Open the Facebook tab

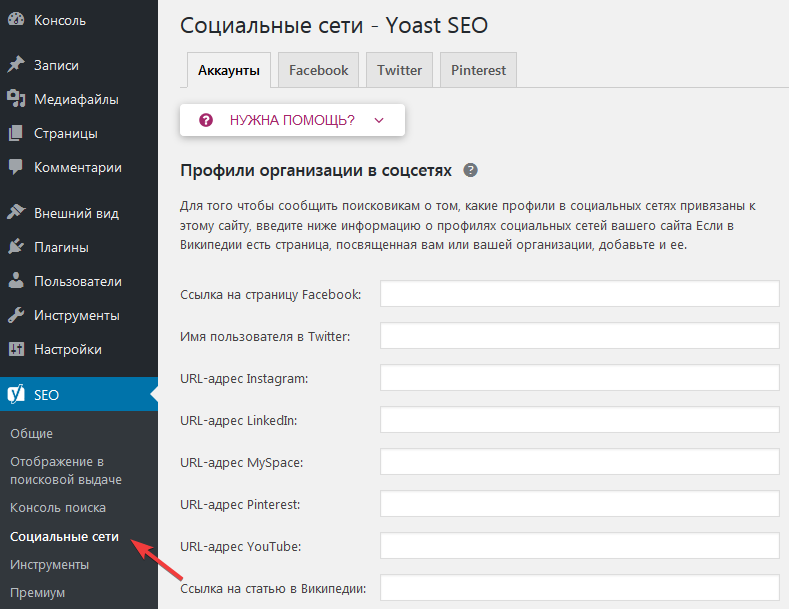point(319,70)
